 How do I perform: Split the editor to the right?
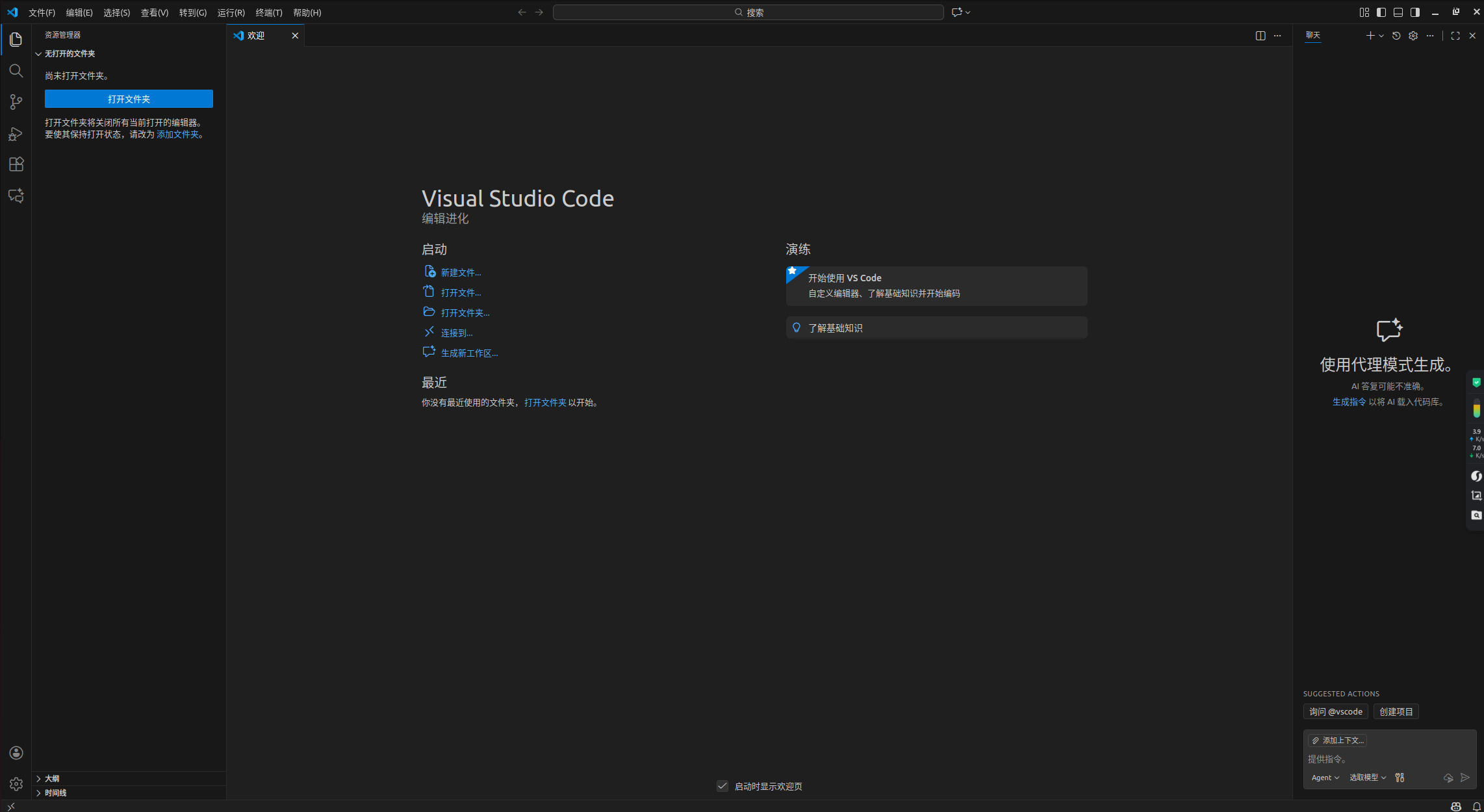1260,36
